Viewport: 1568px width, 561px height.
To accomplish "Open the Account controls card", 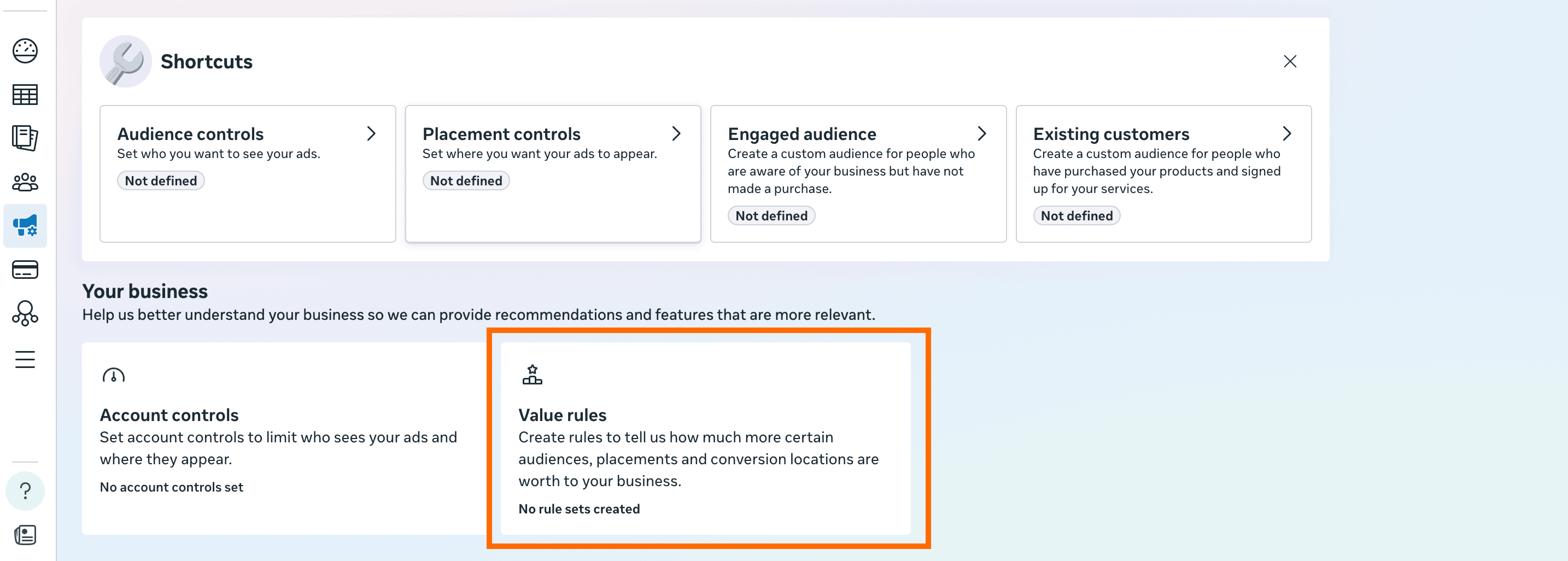I will (x=284, y=438).
